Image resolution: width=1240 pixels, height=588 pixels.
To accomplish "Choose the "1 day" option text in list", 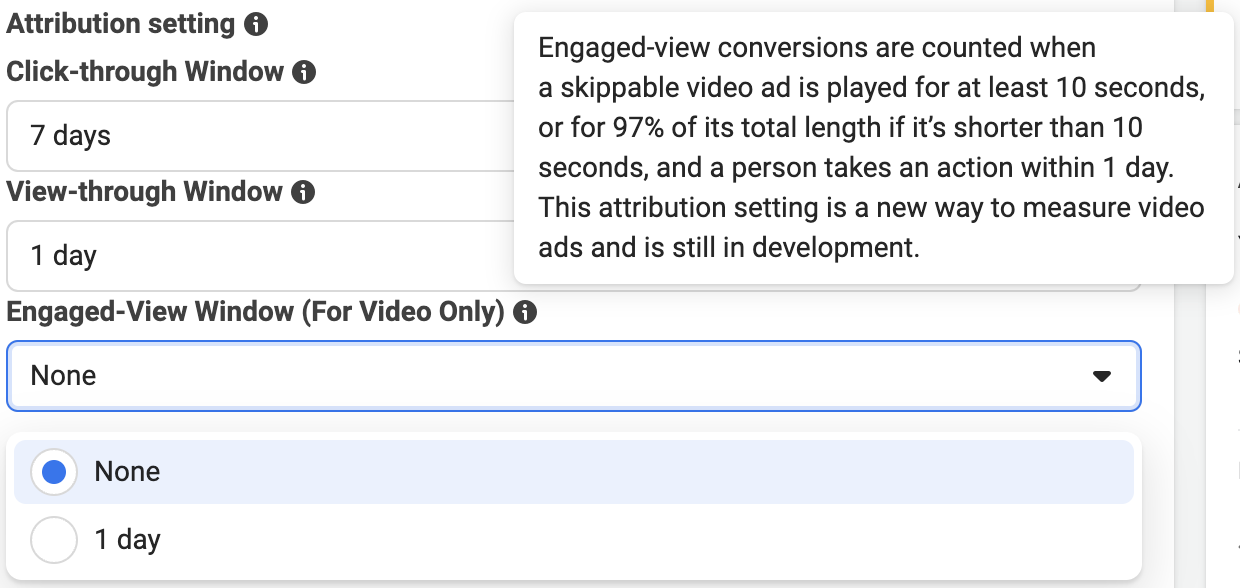I will [x=127, y=540].
